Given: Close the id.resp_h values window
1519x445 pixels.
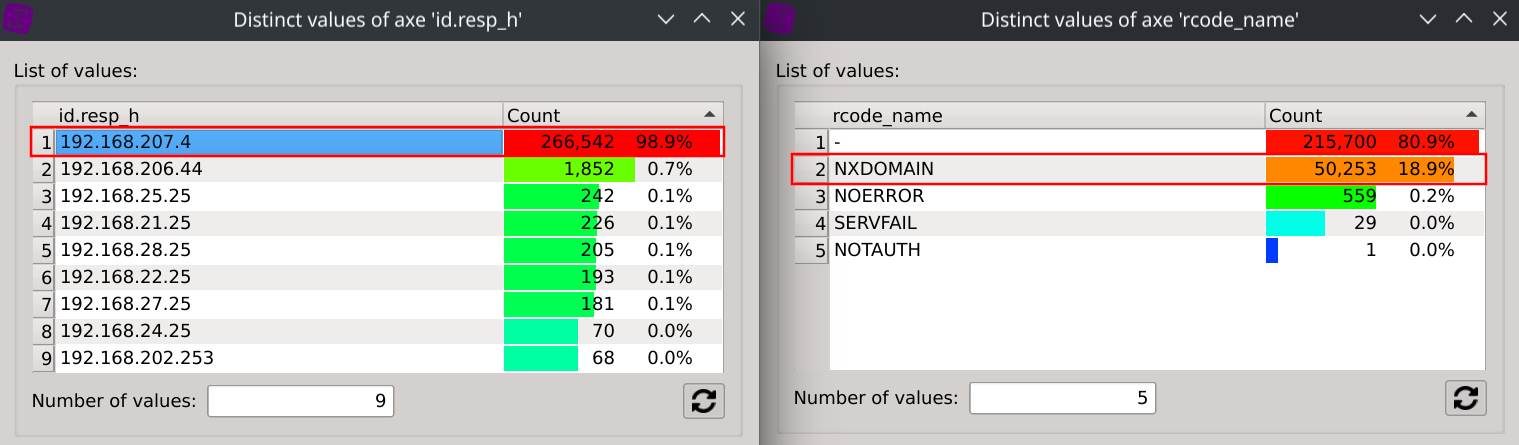Looking at the screenshot, I should (738, 19).
